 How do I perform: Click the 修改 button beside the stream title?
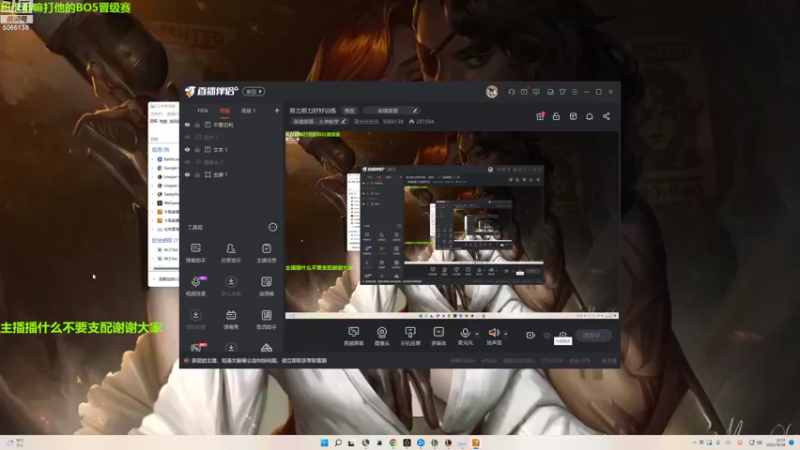(349, 110)
